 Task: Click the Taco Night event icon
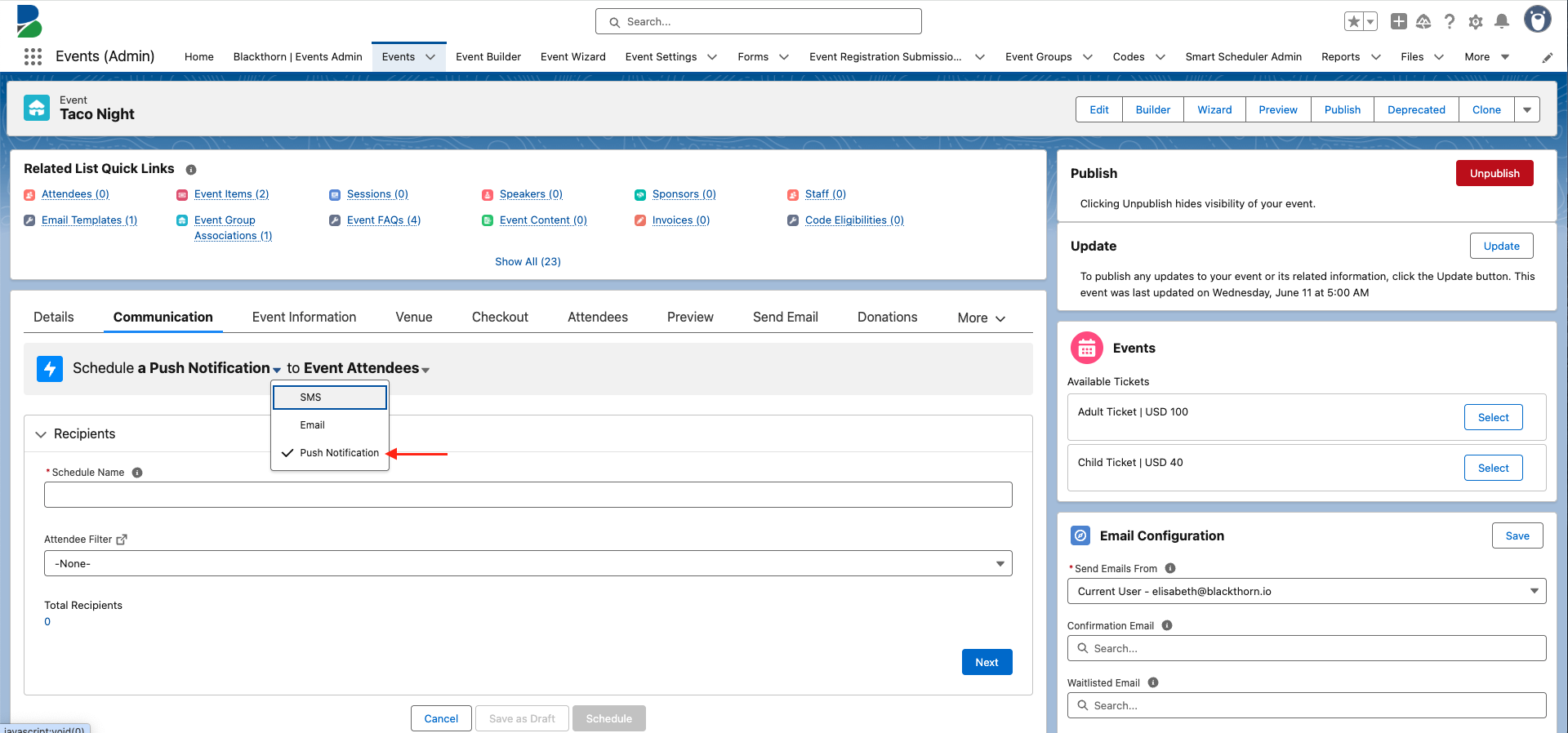coord(37,108)
